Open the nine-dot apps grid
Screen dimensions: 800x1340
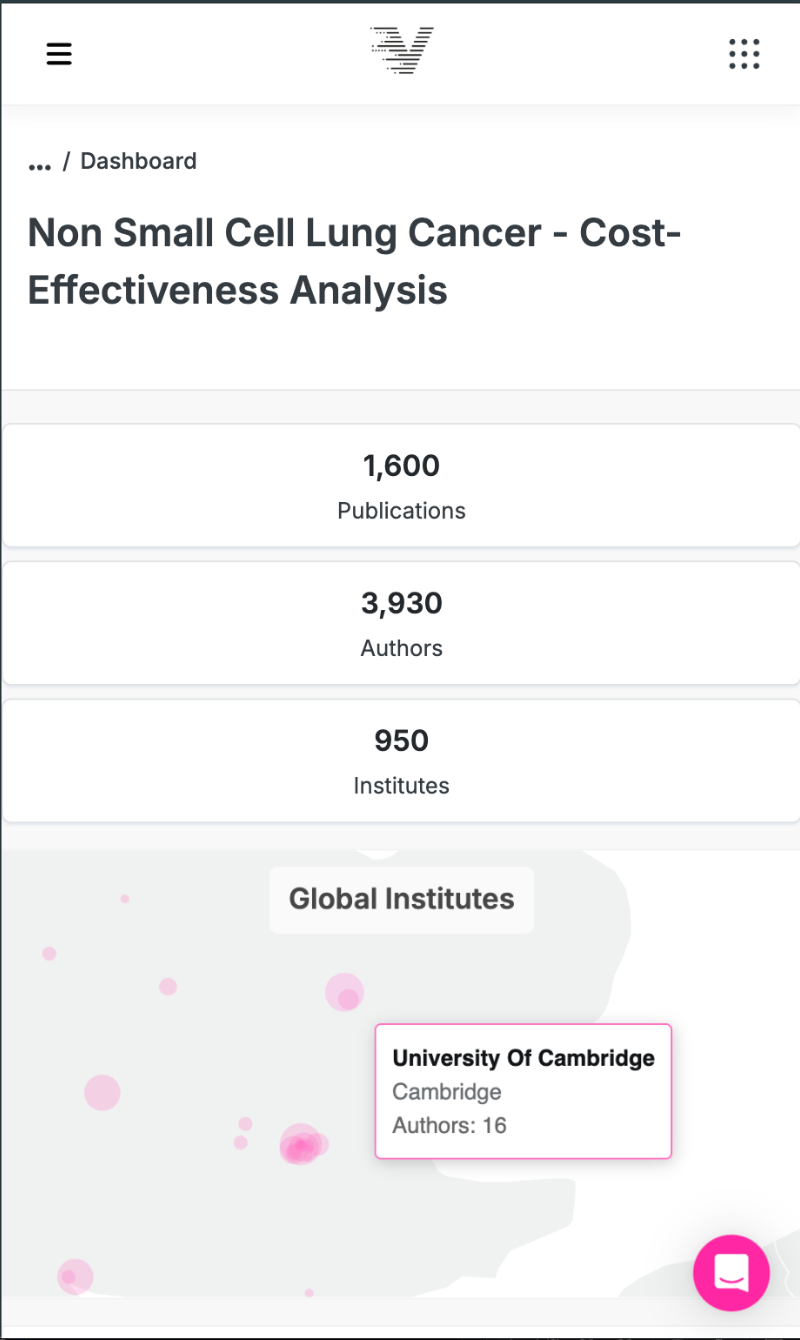(744, 54)
